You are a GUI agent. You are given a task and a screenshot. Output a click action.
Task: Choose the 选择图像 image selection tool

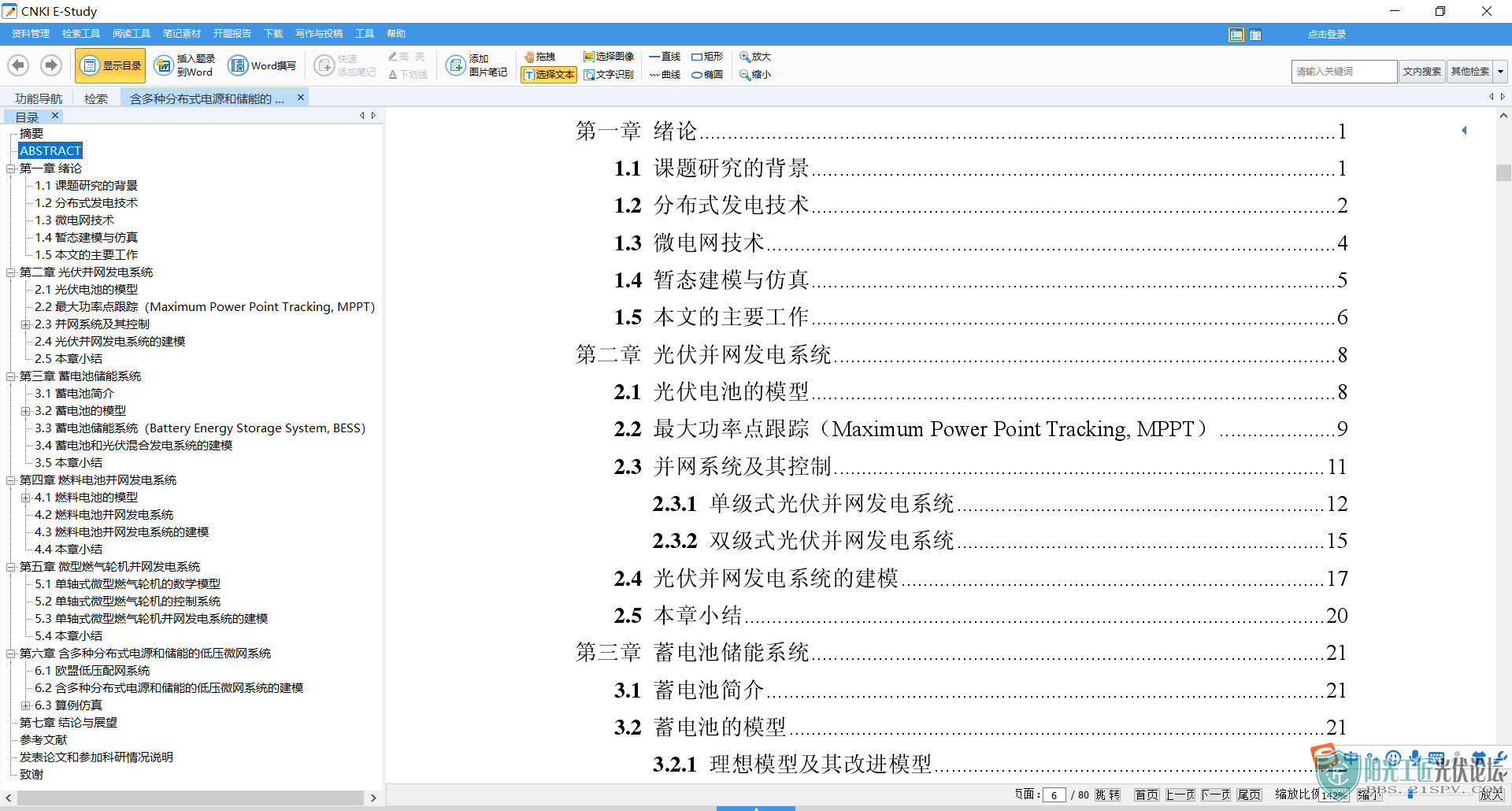[x=609, y=57]
